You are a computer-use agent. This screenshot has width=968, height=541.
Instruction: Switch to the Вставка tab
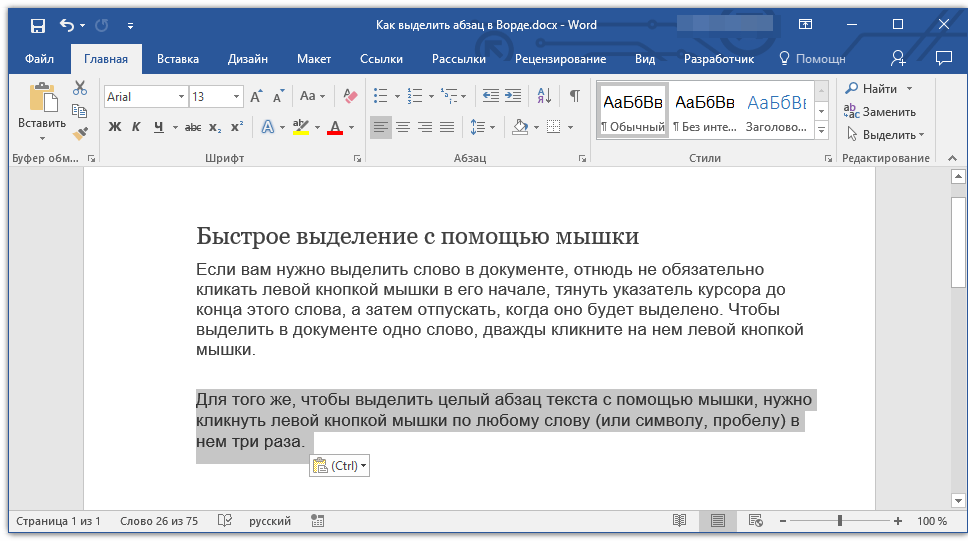[x=178, y=59]
